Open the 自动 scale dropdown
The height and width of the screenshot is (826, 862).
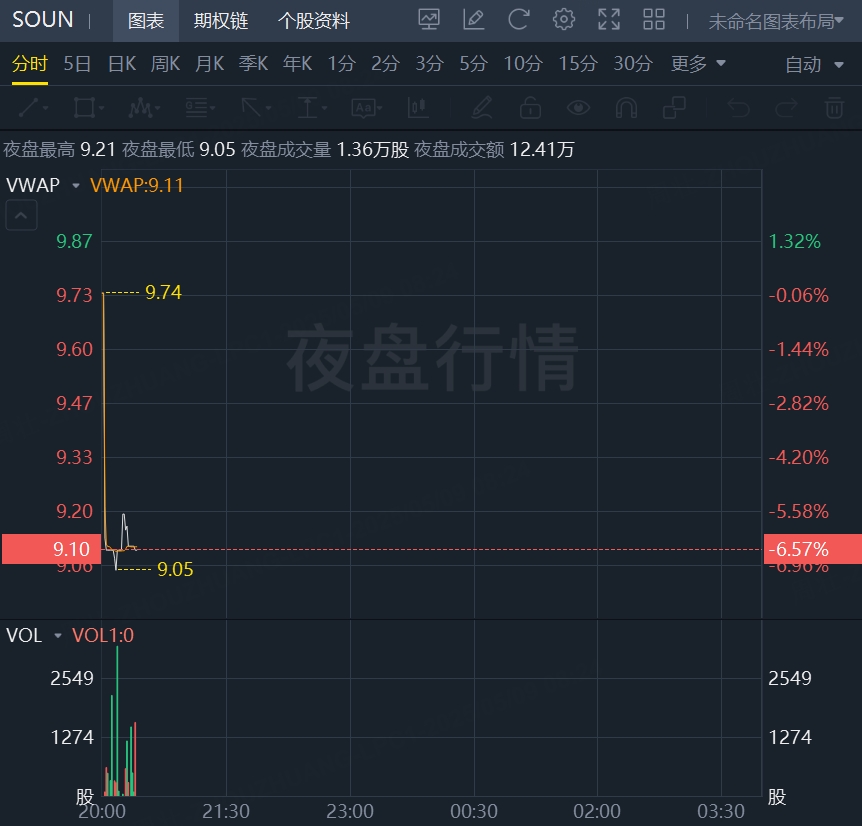pyautogui.click(x=814, y=65)
